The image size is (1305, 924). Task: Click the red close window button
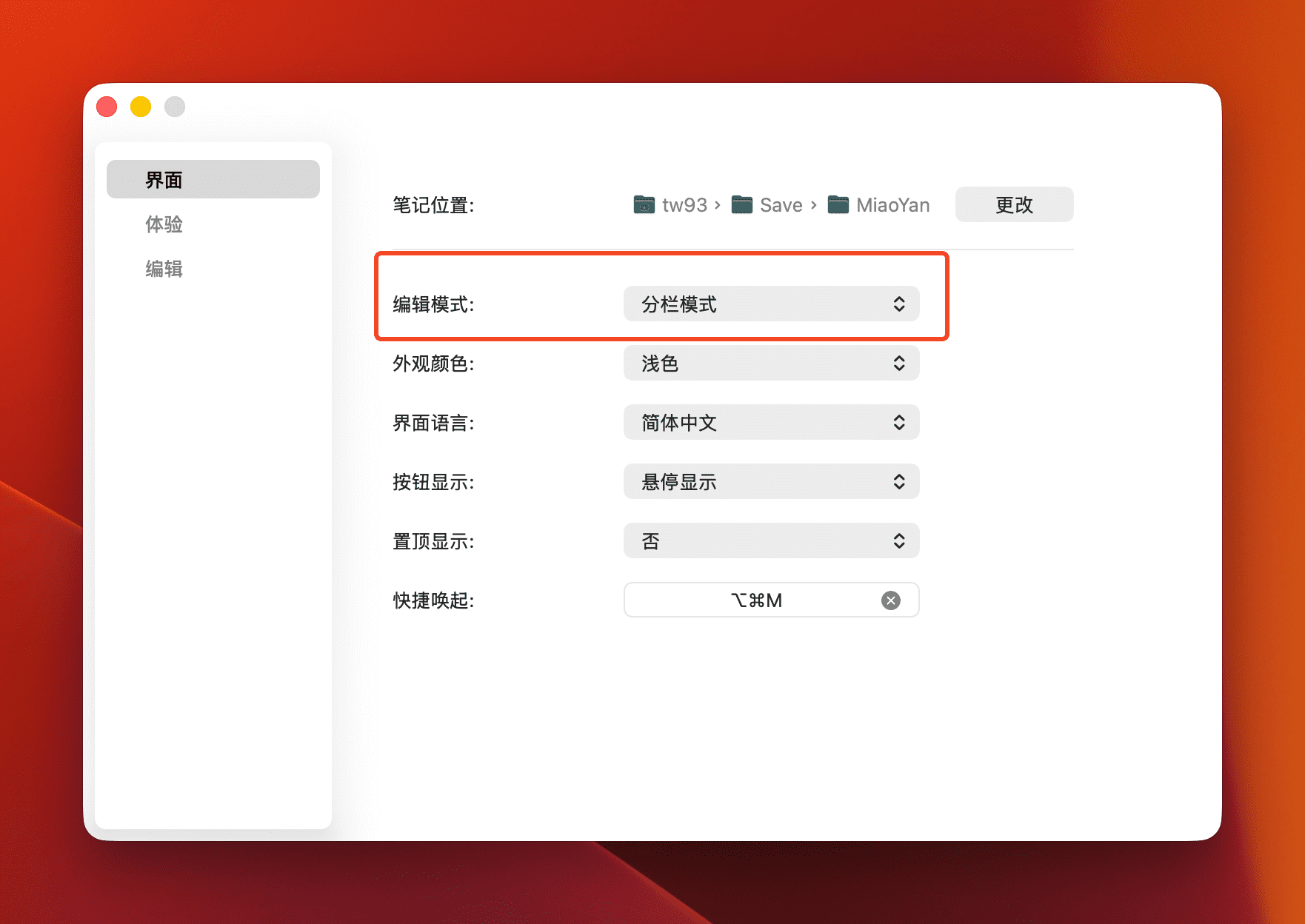[x=107, y=107]
